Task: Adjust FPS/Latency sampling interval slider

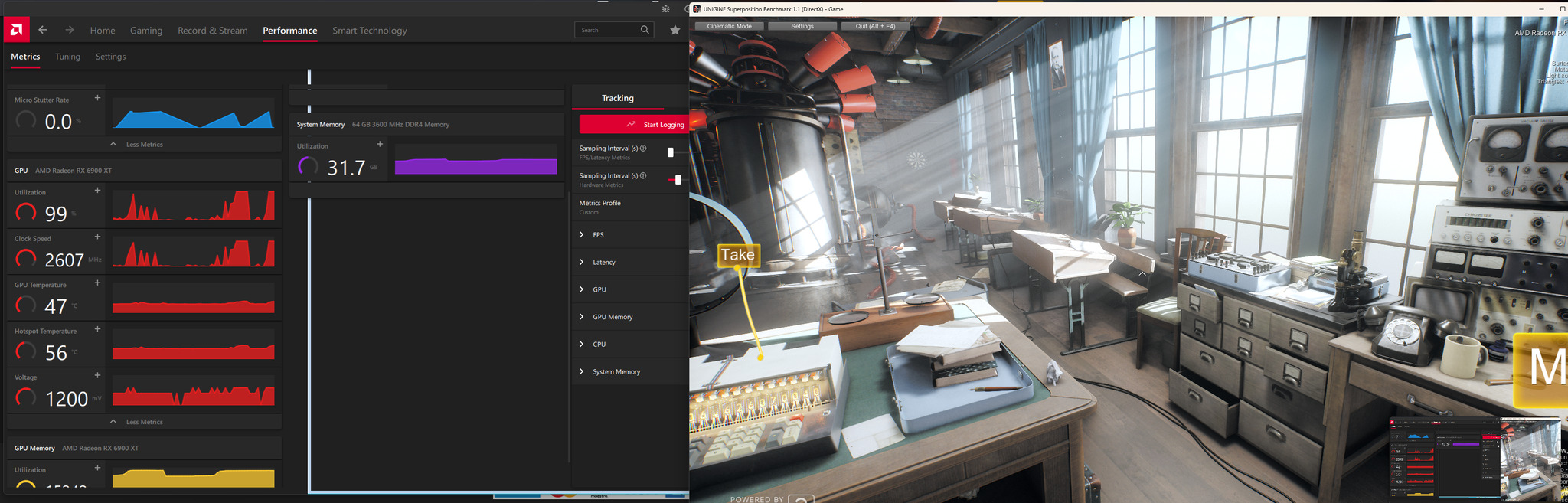Action: coord(671,152)
